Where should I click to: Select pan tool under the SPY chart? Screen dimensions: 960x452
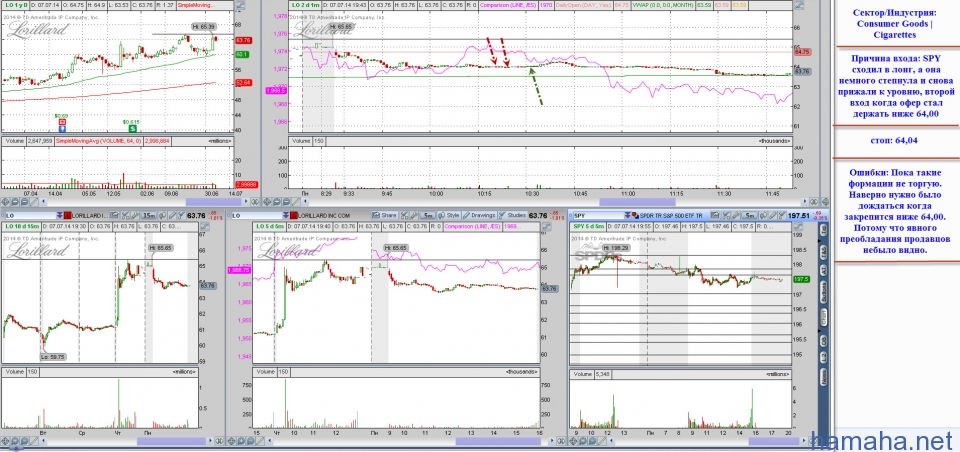(573, 441)
